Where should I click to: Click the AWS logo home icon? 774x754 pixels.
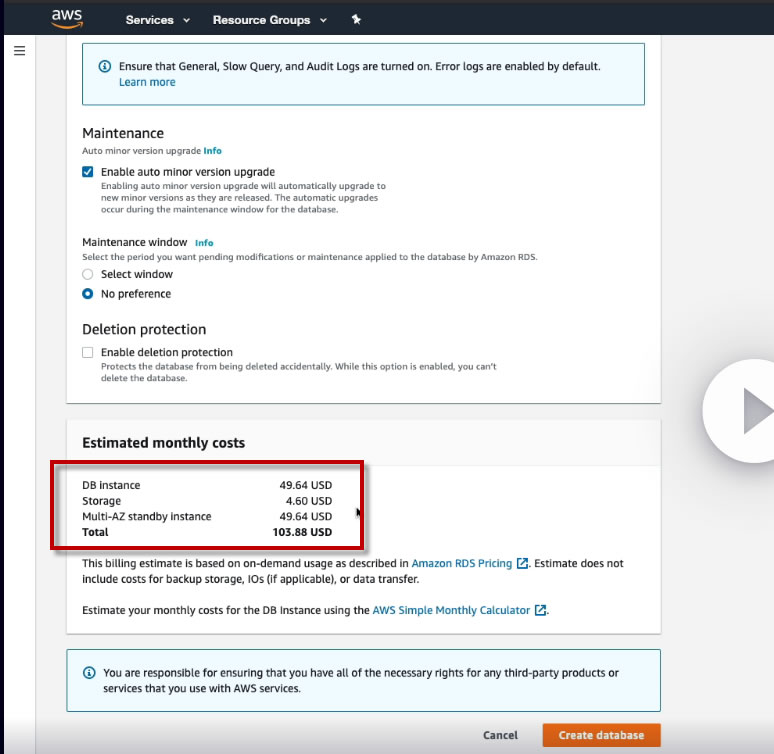pyautogui.click(x=67, y=19)
